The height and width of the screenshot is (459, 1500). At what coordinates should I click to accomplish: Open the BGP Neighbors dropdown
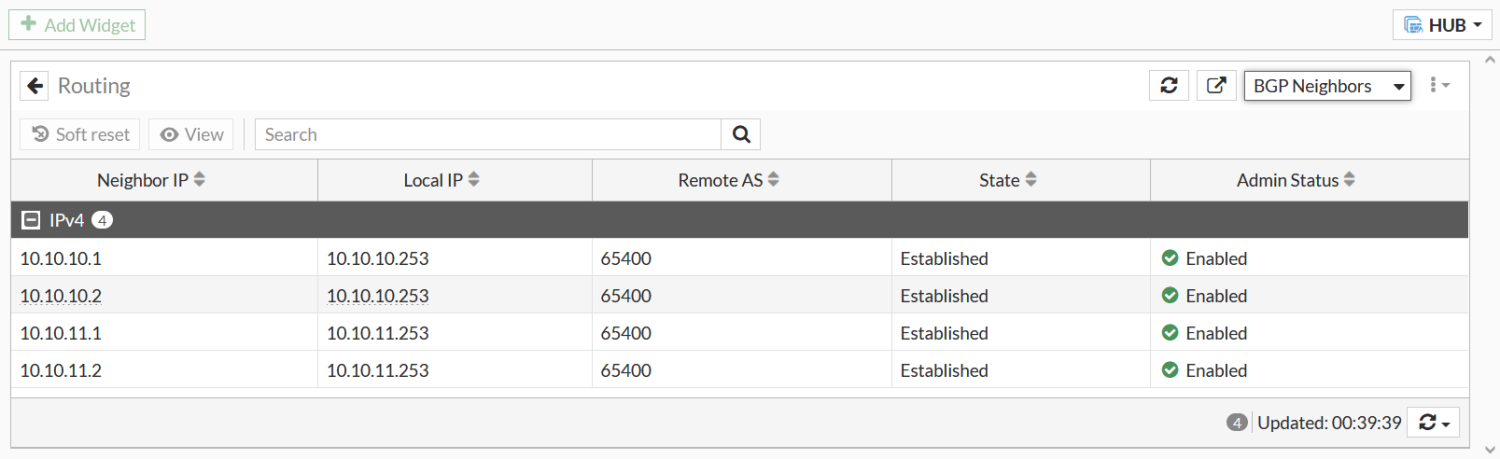(x=1327, y=86)
